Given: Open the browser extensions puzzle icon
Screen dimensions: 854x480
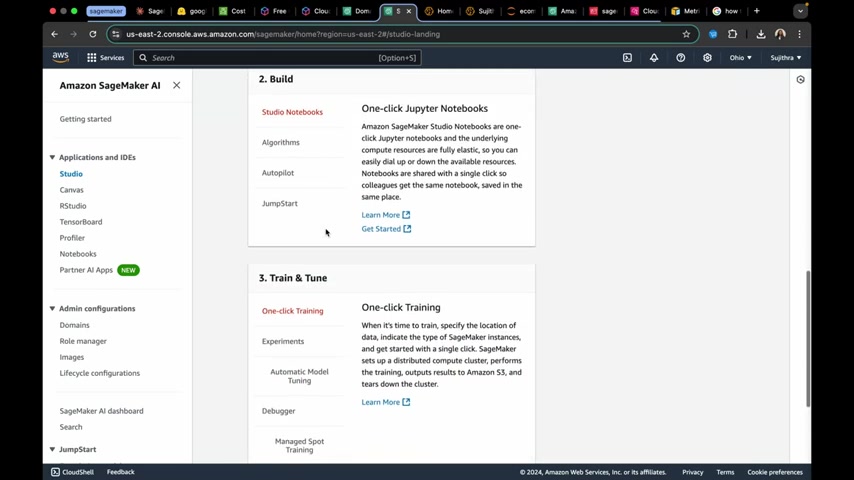Looking at the screenshot, I should (733, 34).
